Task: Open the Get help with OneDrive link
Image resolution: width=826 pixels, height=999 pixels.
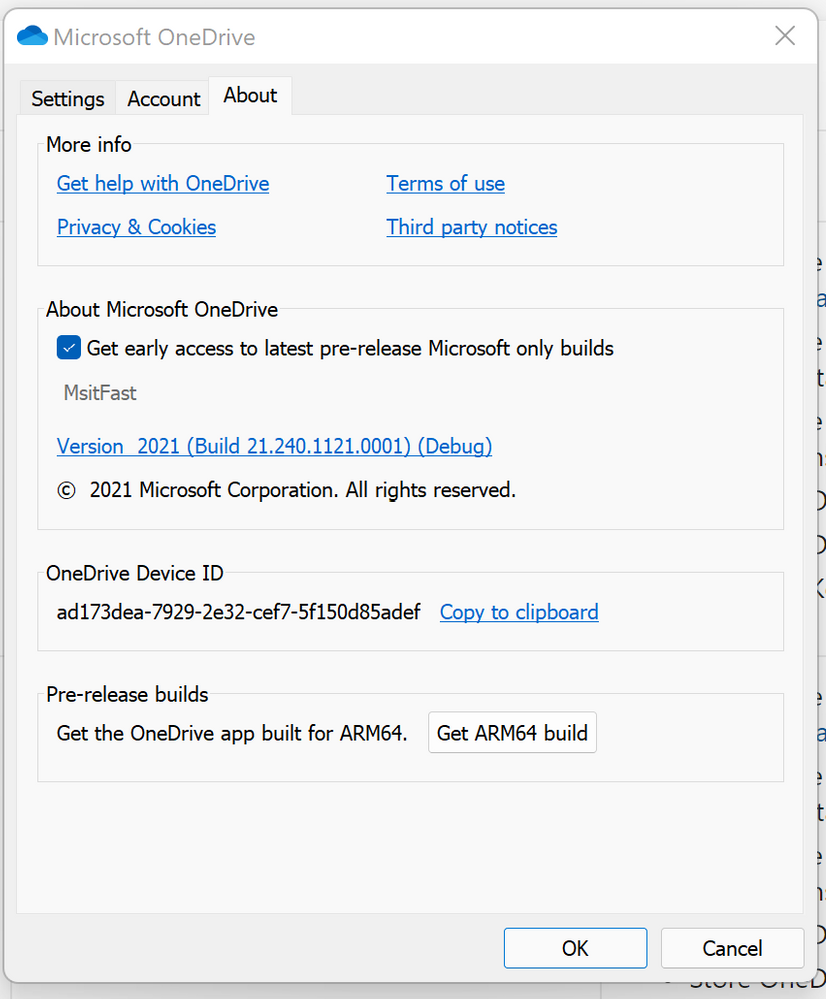Action: coord(163,183)
